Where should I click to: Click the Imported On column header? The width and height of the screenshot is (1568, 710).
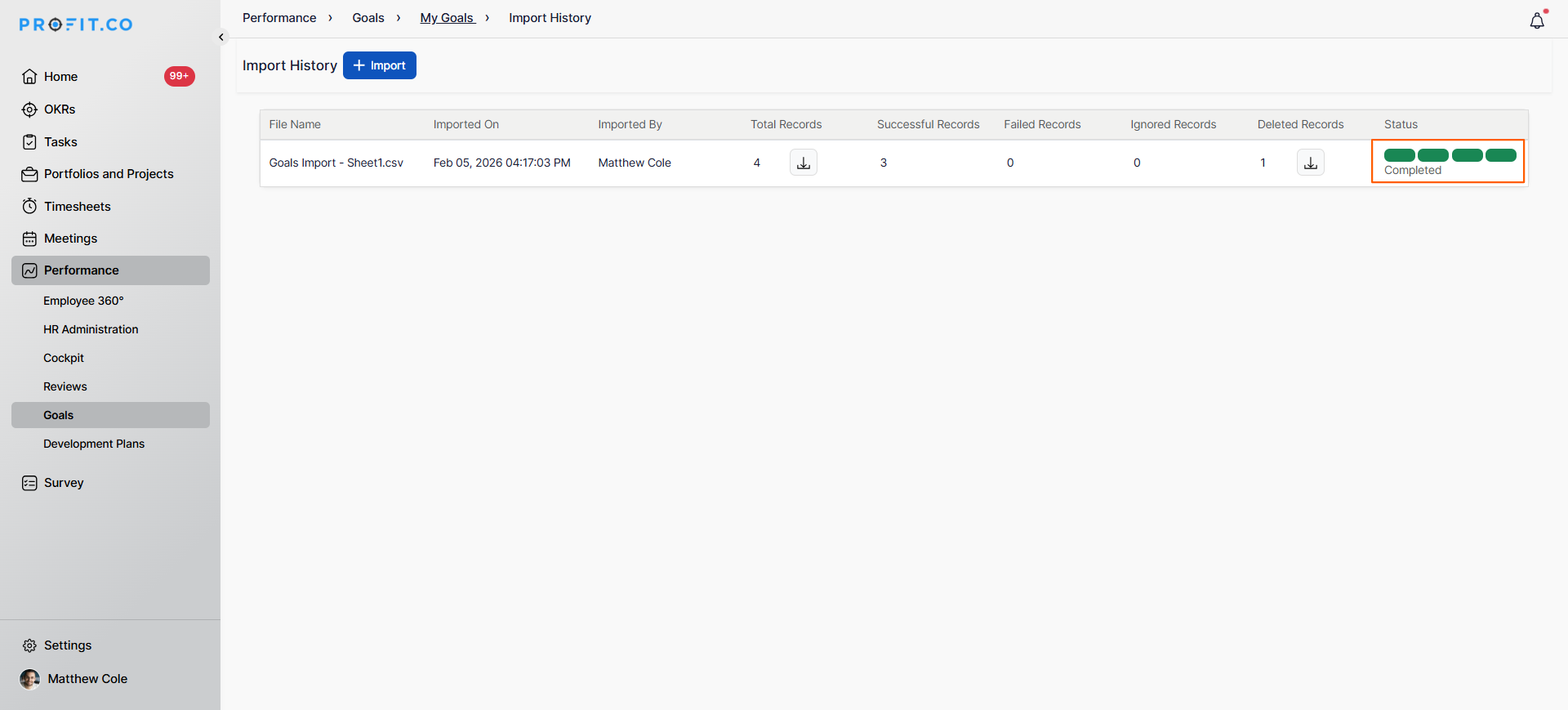[466, 124]
